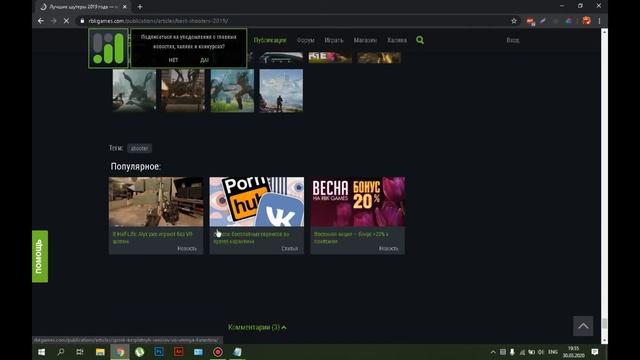
Task: Click the browser forward arrow
Action: click(53, 21)
